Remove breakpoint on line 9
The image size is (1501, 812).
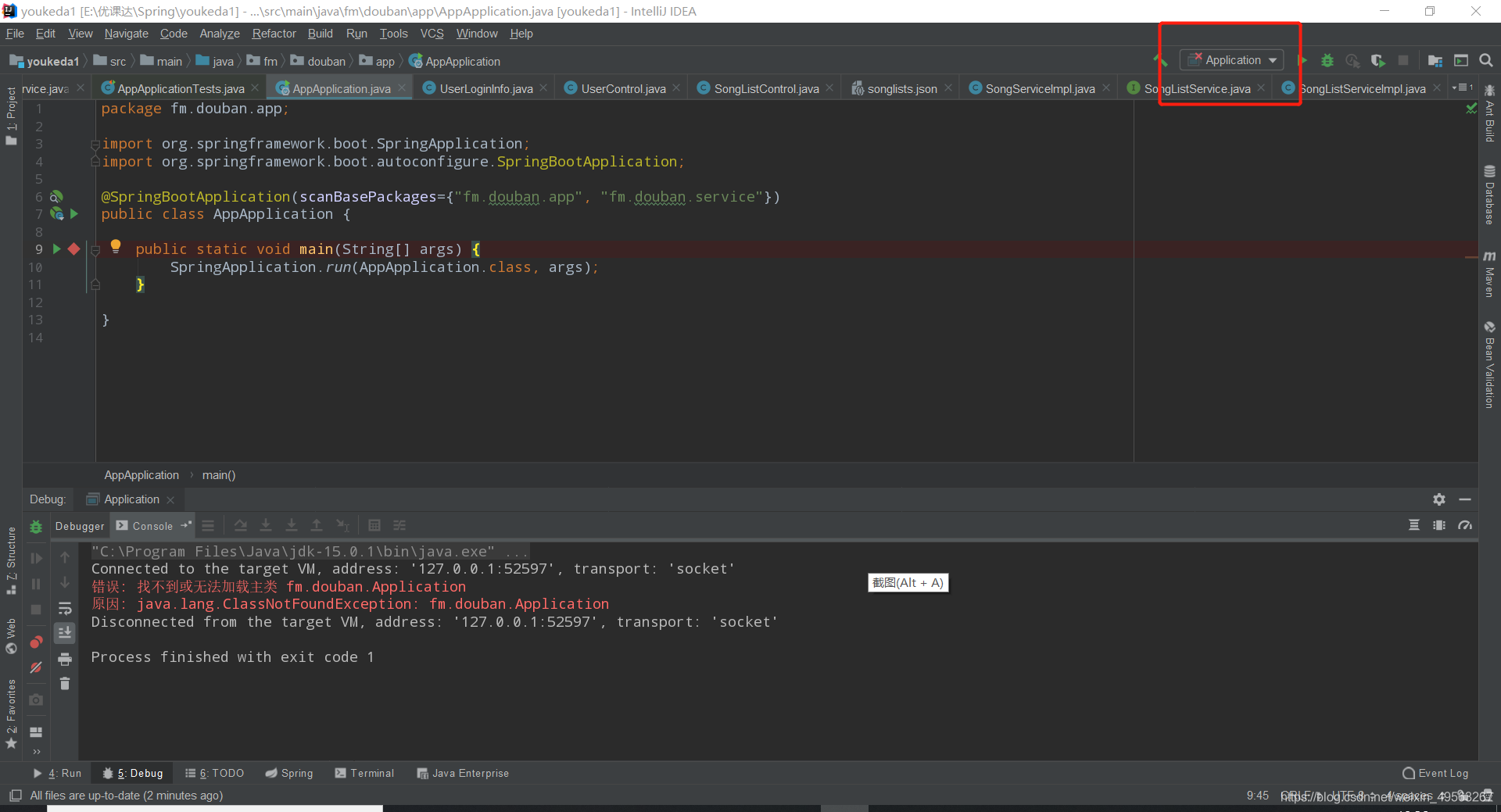pos(74,249)
